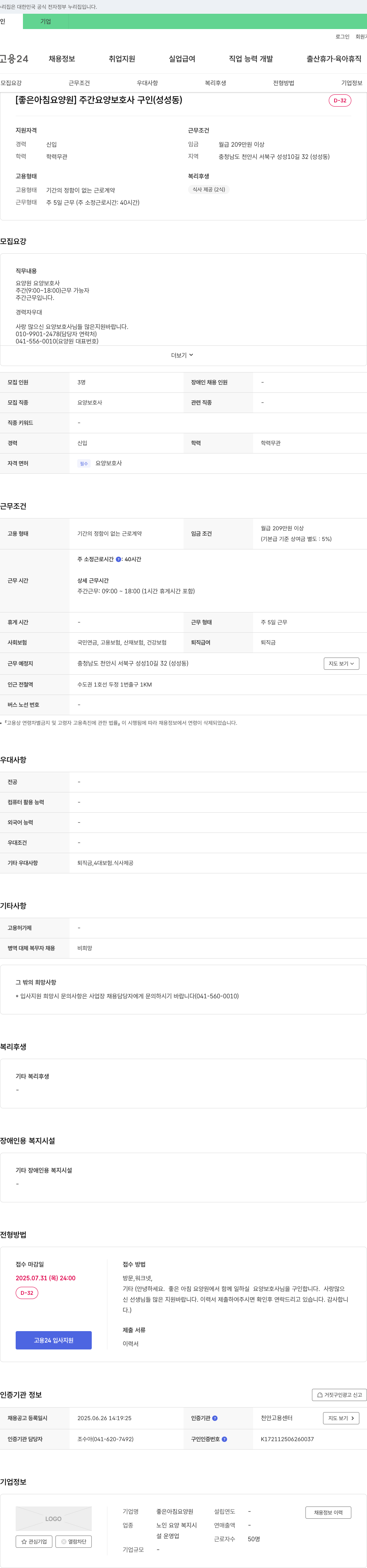Jump to 기업정보 section tab

[x=352, y=83]
